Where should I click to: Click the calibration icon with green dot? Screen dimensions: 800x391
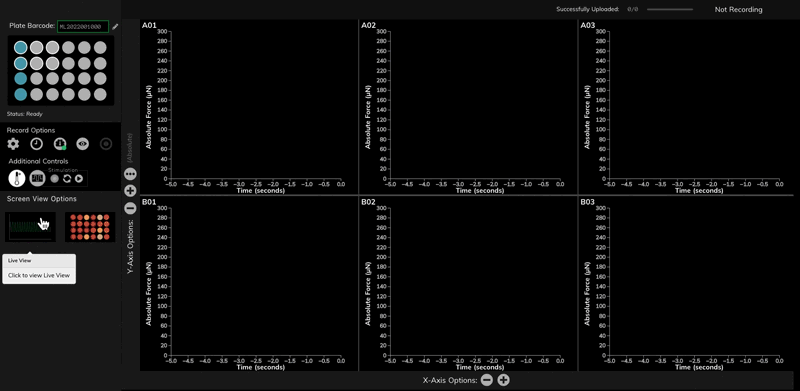tap(60, 144)
